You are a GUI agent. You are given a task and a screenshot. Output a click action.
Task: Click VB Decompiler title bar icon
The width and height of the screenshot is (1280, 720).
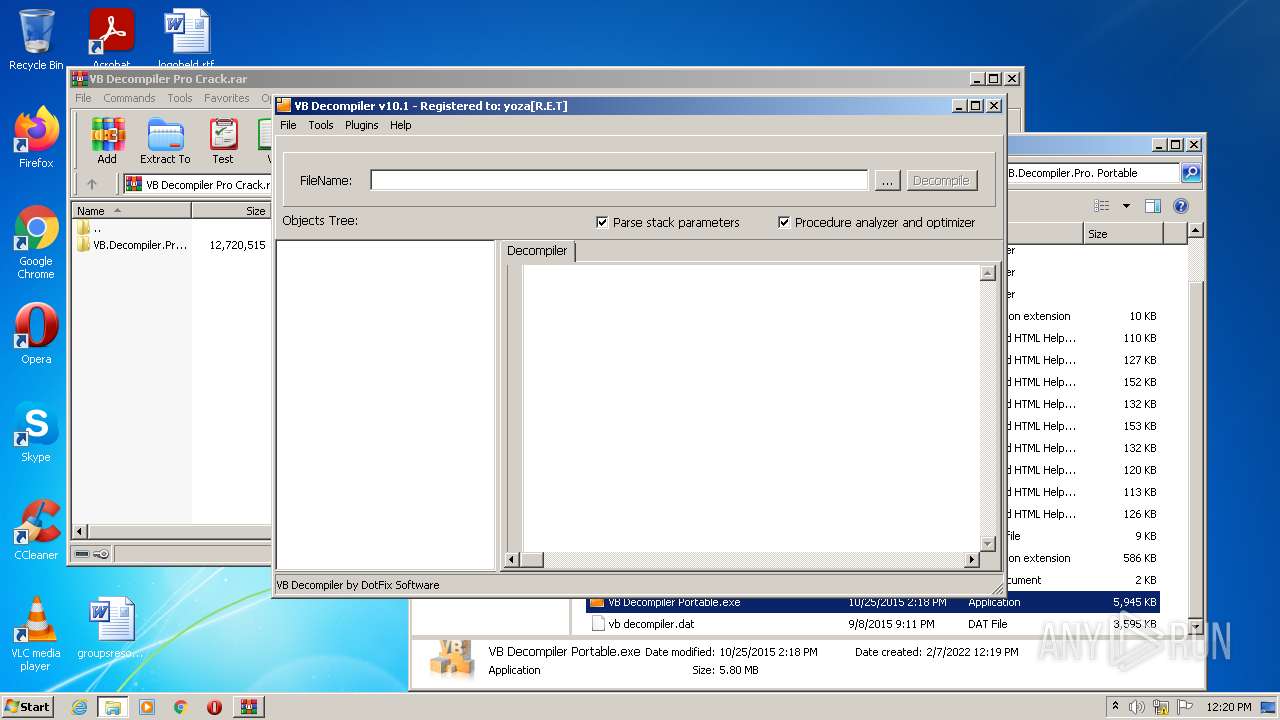pos(284,106)
